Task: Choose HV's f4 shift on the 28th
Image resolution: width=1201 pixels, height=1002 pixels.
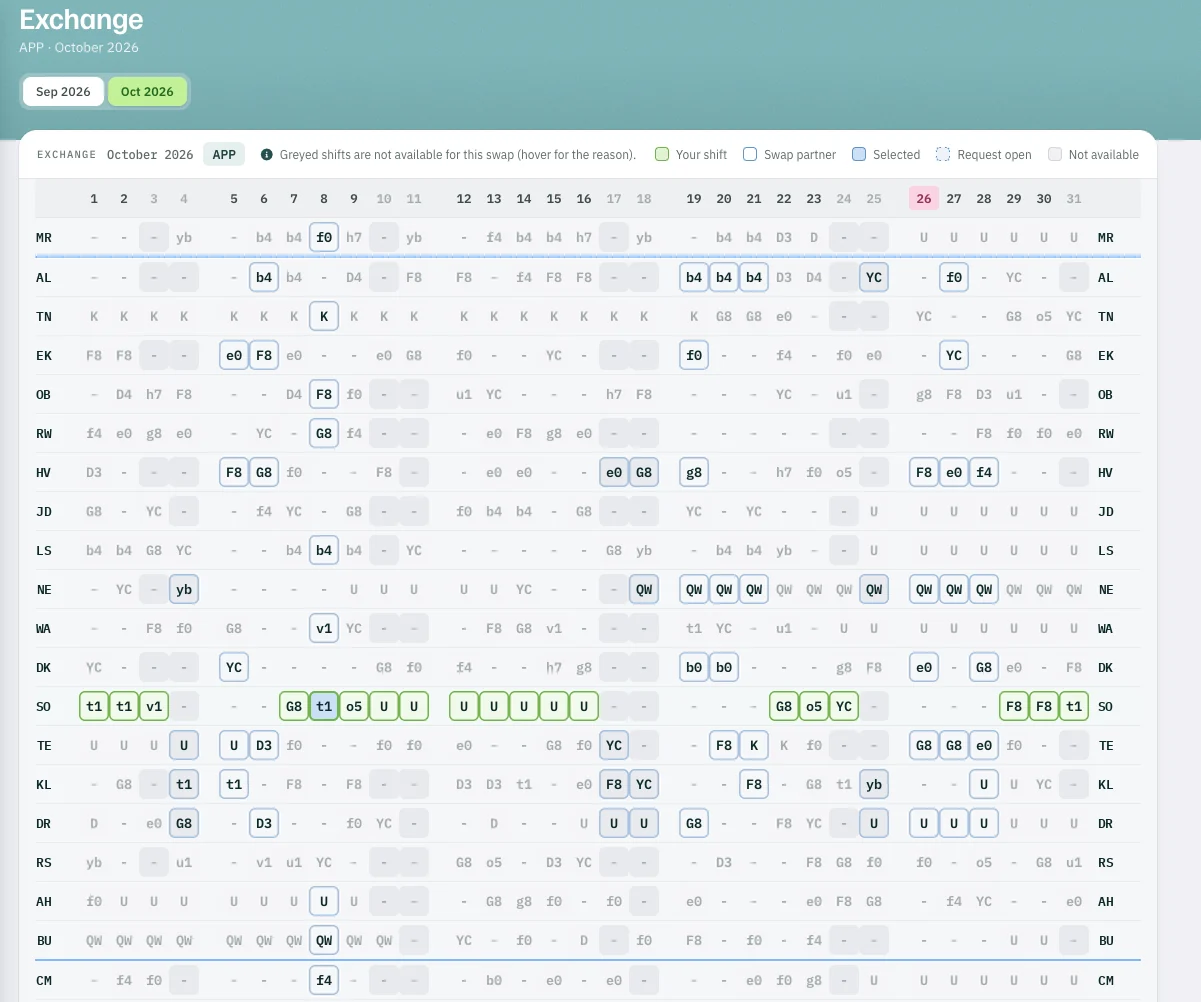Action: click(984, 472)
